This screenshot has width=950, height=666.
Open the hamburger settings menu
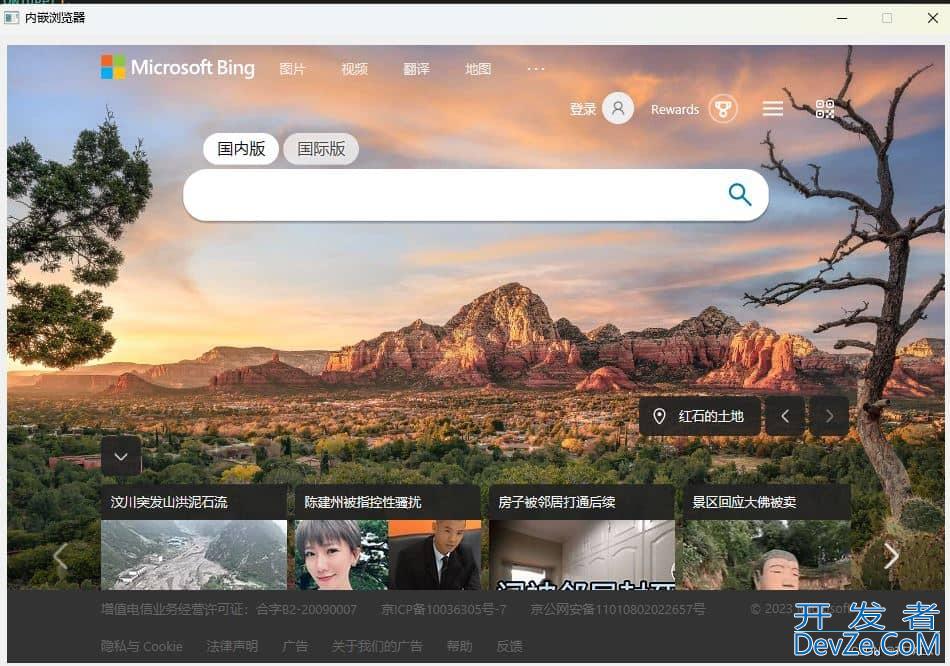(x=772, y=109)
